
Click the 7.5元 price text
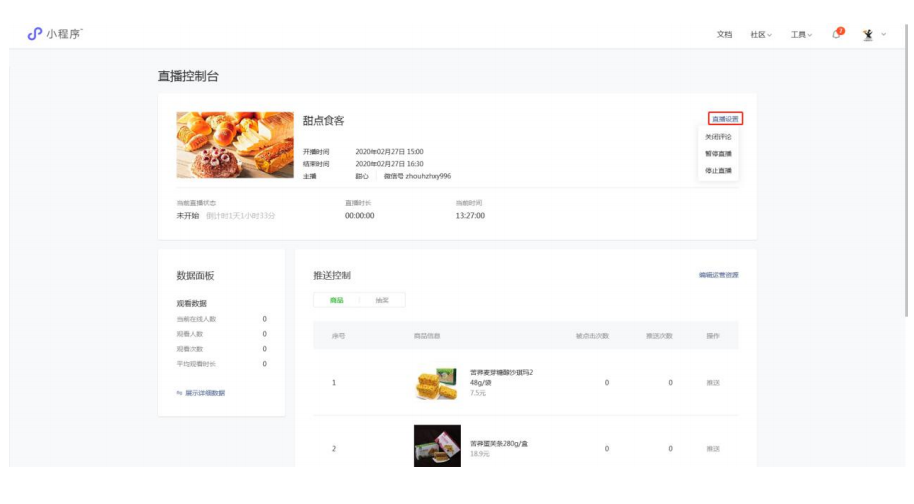click(x=478, y=393)
